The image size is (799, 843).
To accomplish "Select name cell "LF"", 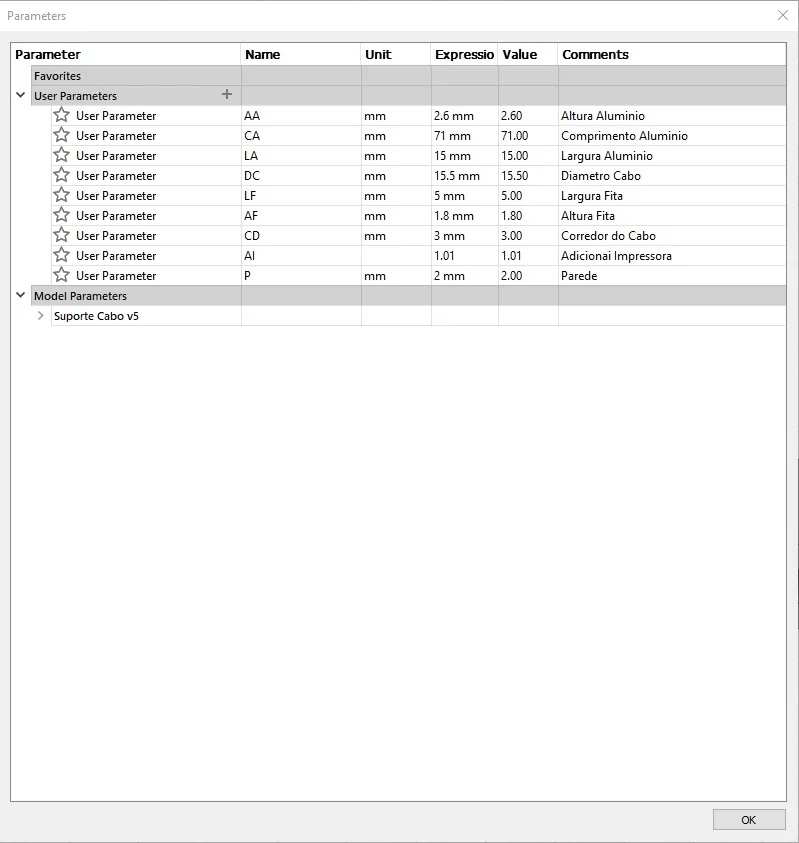I will [301, 196].
